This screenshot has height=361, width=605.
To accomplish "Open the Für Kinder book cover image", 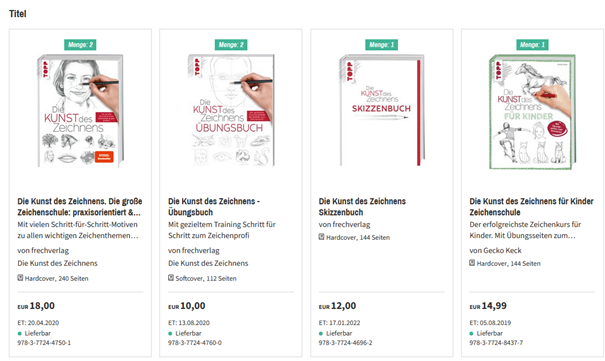I will tap(532, 112).
